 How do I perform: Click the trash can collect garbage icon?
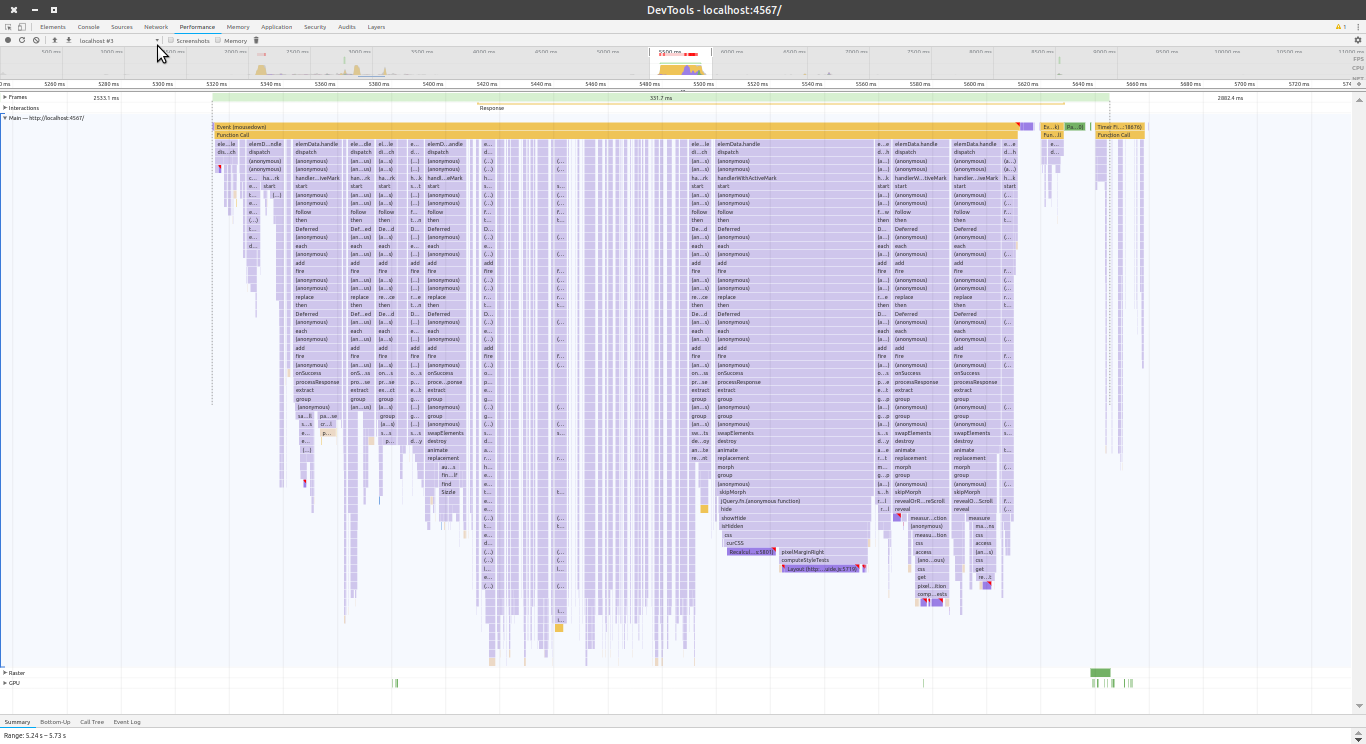[x=256, y=40]
